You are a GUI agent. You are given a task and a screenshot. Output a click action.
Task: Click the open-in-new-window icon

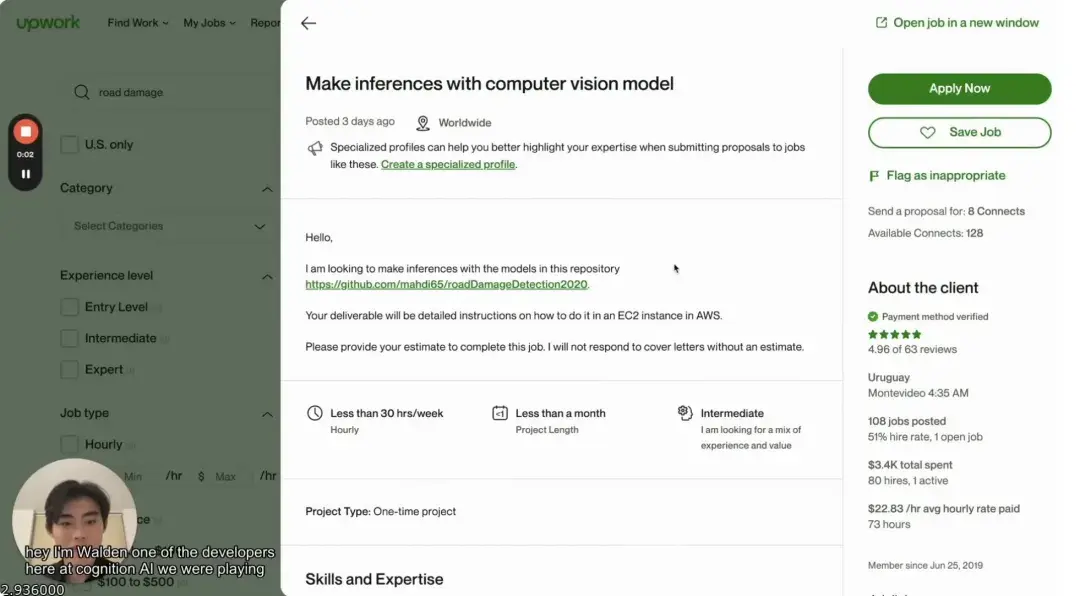point(881,23)
